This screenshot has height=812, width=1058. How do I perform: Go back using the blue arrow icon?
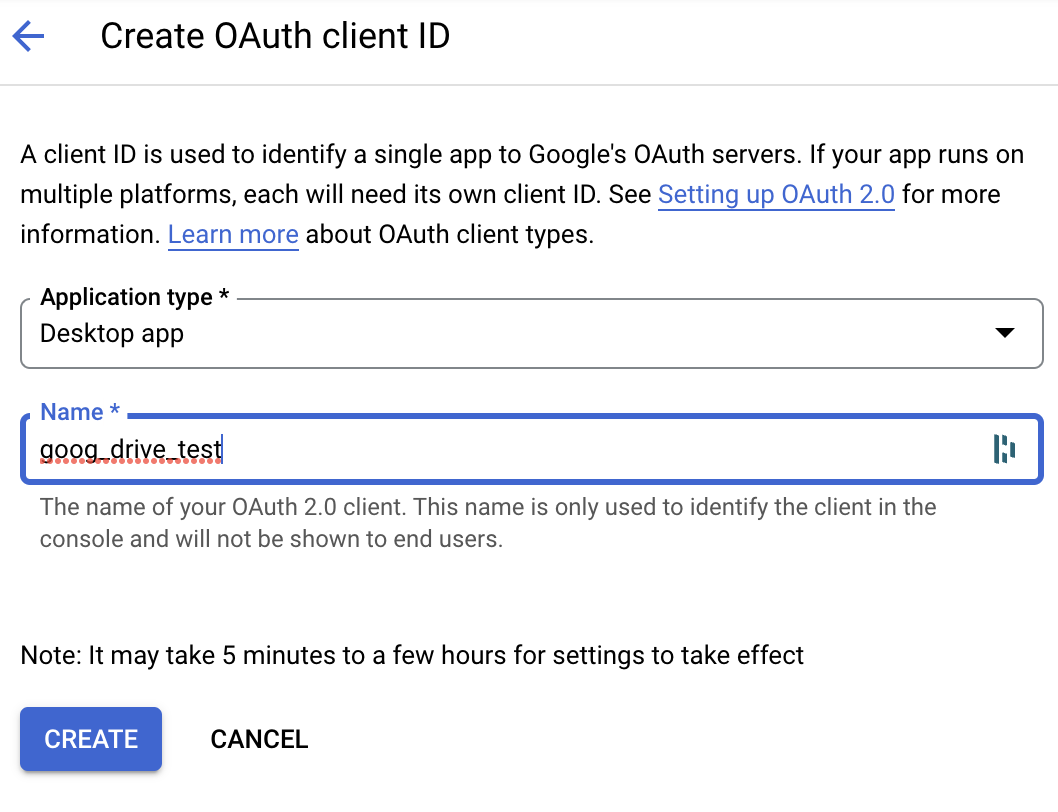click(28, 36)
